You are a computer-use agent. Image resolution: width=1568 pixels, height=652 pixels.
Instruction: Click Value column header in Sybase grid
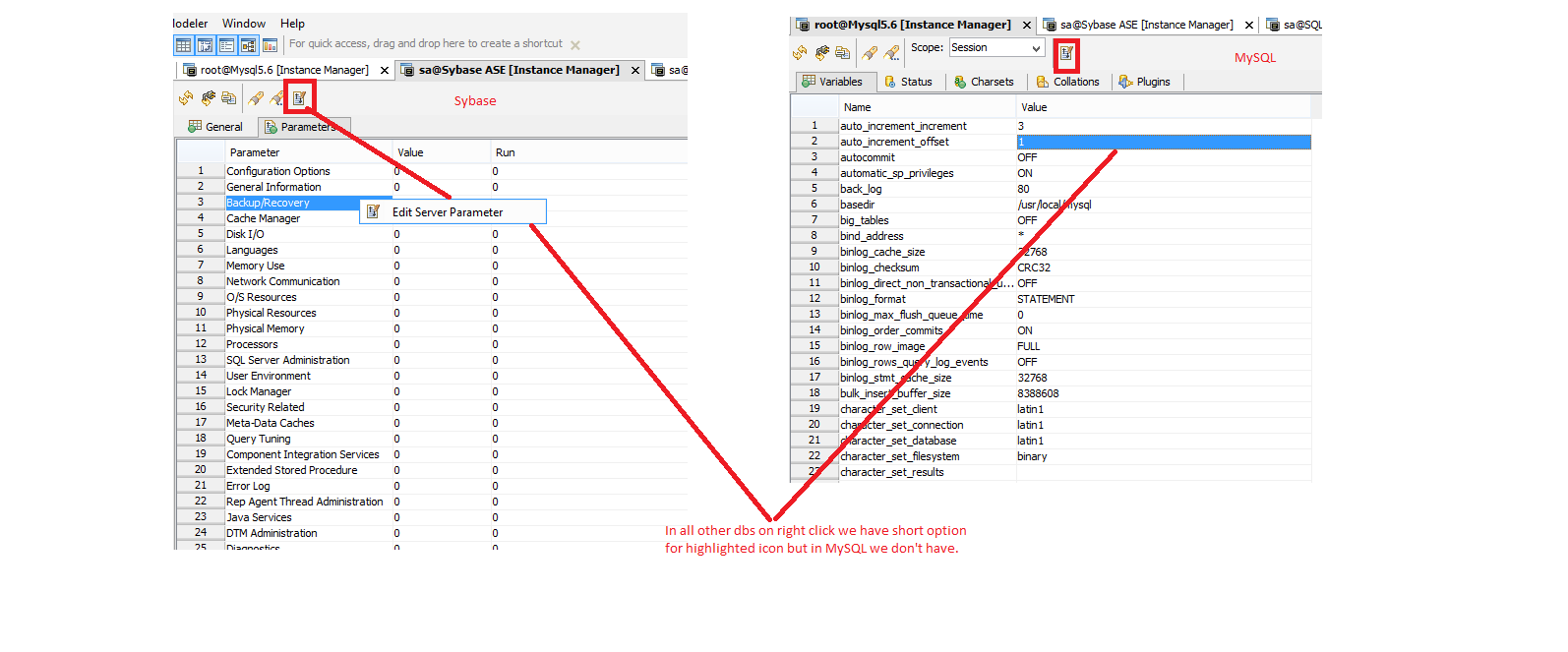click(442, 152)
